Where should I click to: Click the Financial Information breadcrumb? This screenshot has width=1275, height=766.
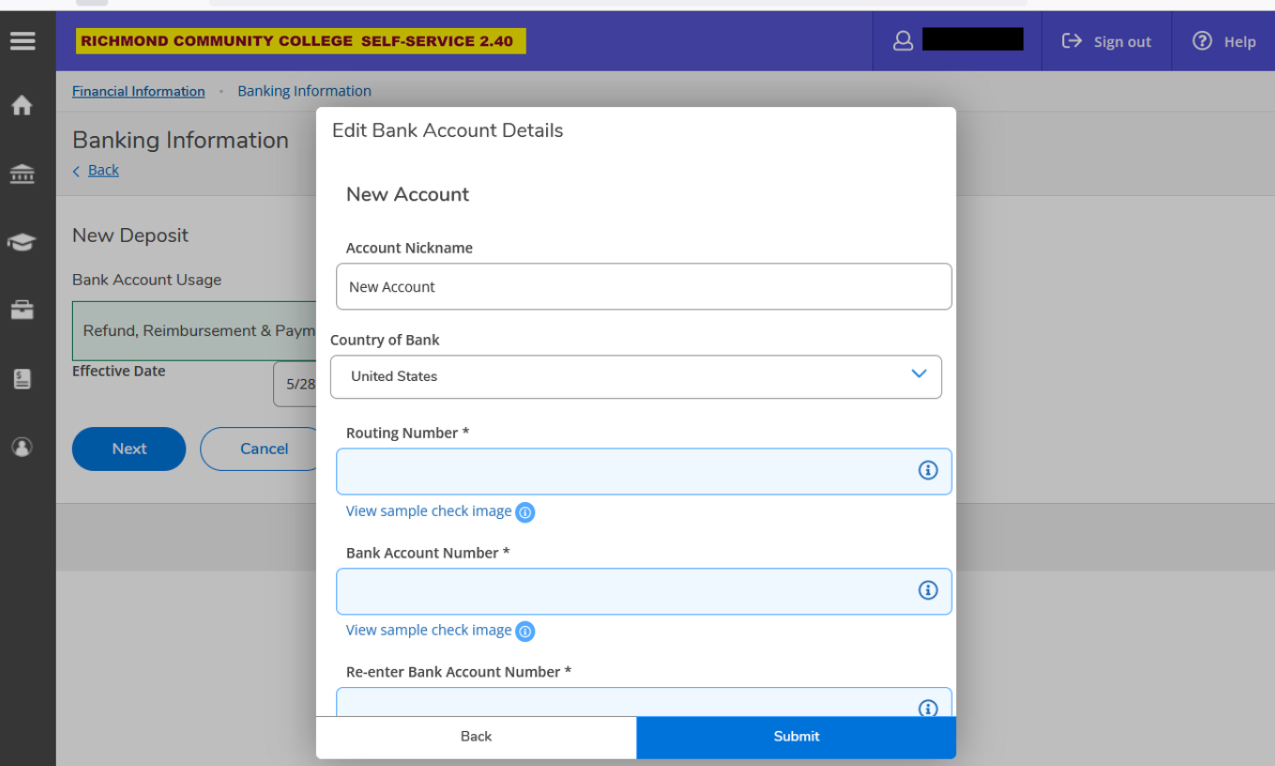click(138, 91)
